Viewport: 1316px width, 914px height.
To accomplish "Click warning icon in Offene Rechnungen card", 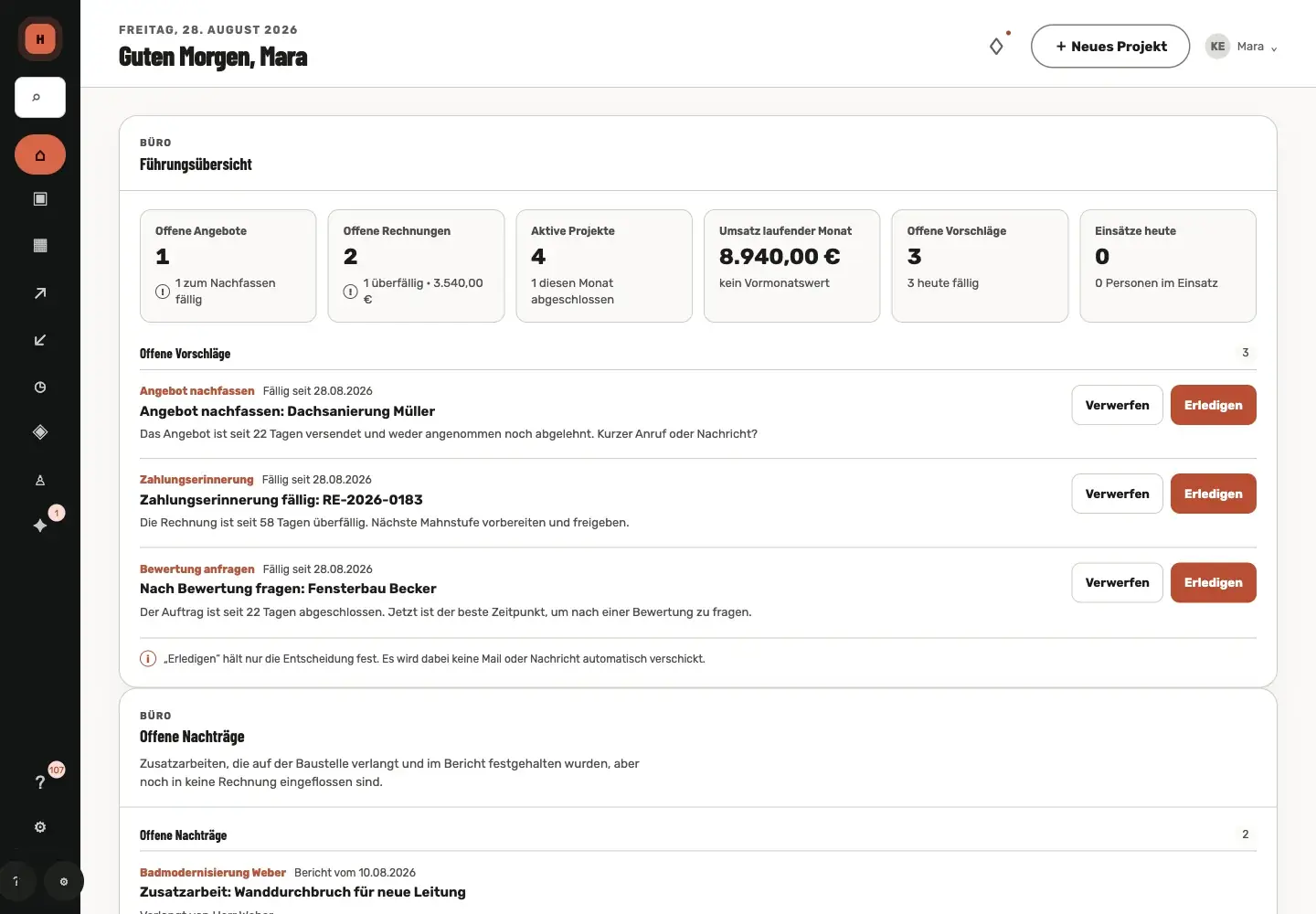I will point(350,292).
